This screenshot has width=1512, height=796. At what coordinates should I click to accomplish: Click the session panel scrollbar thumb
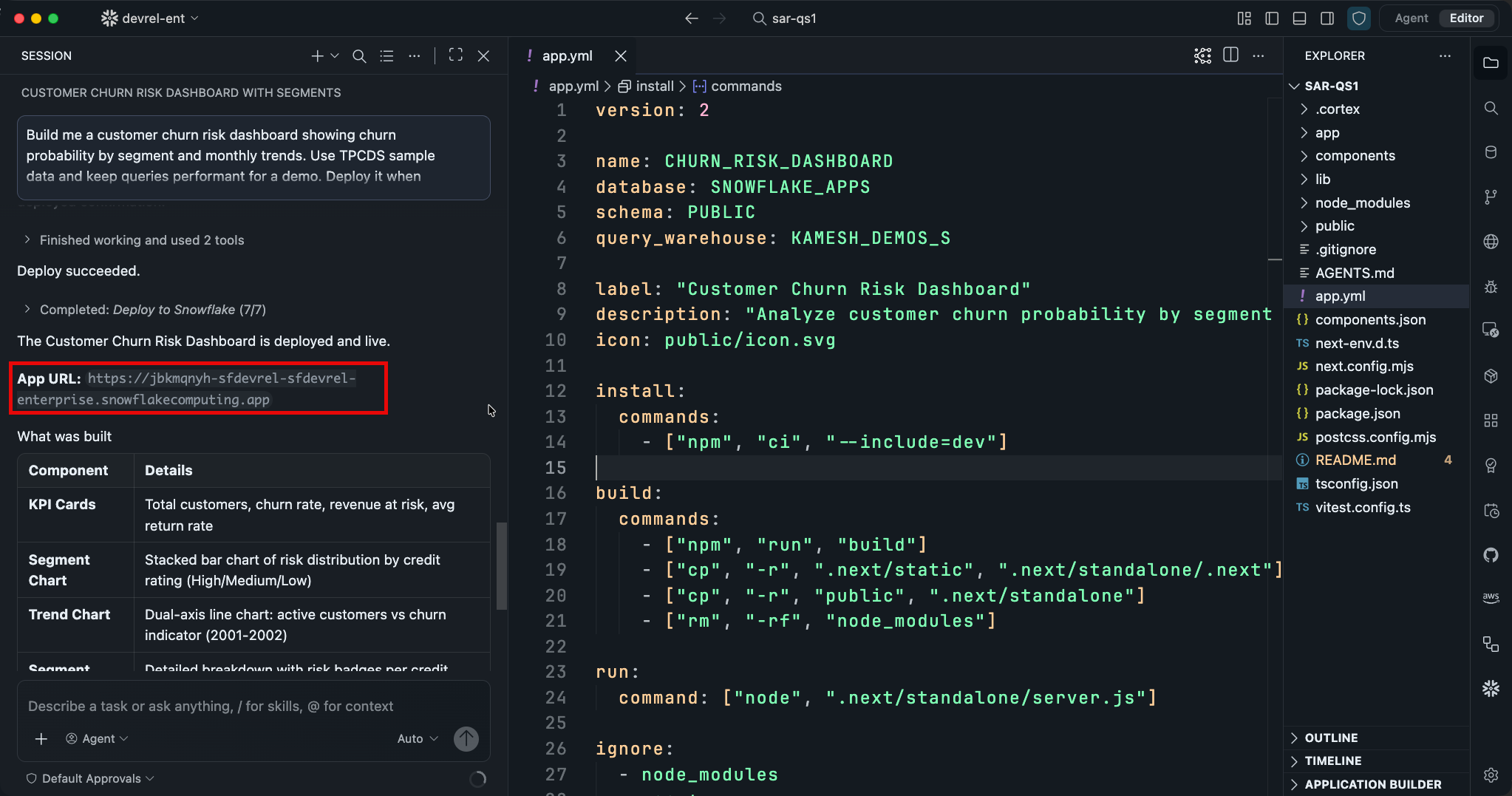click(502, 566)
